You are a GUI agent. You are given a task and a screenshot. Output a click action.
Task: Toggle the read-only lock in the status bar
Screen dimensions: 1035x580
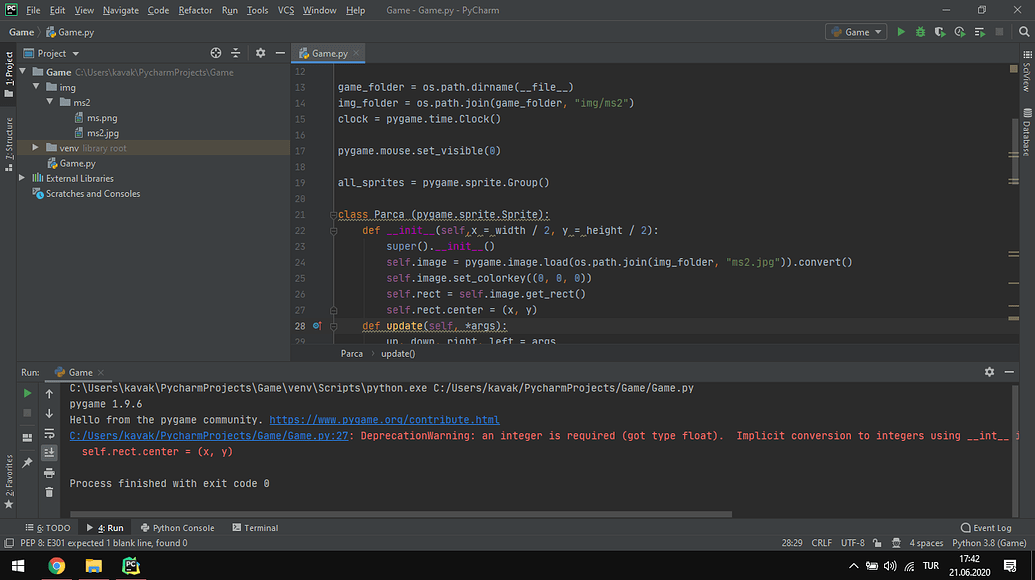point(877,543)
